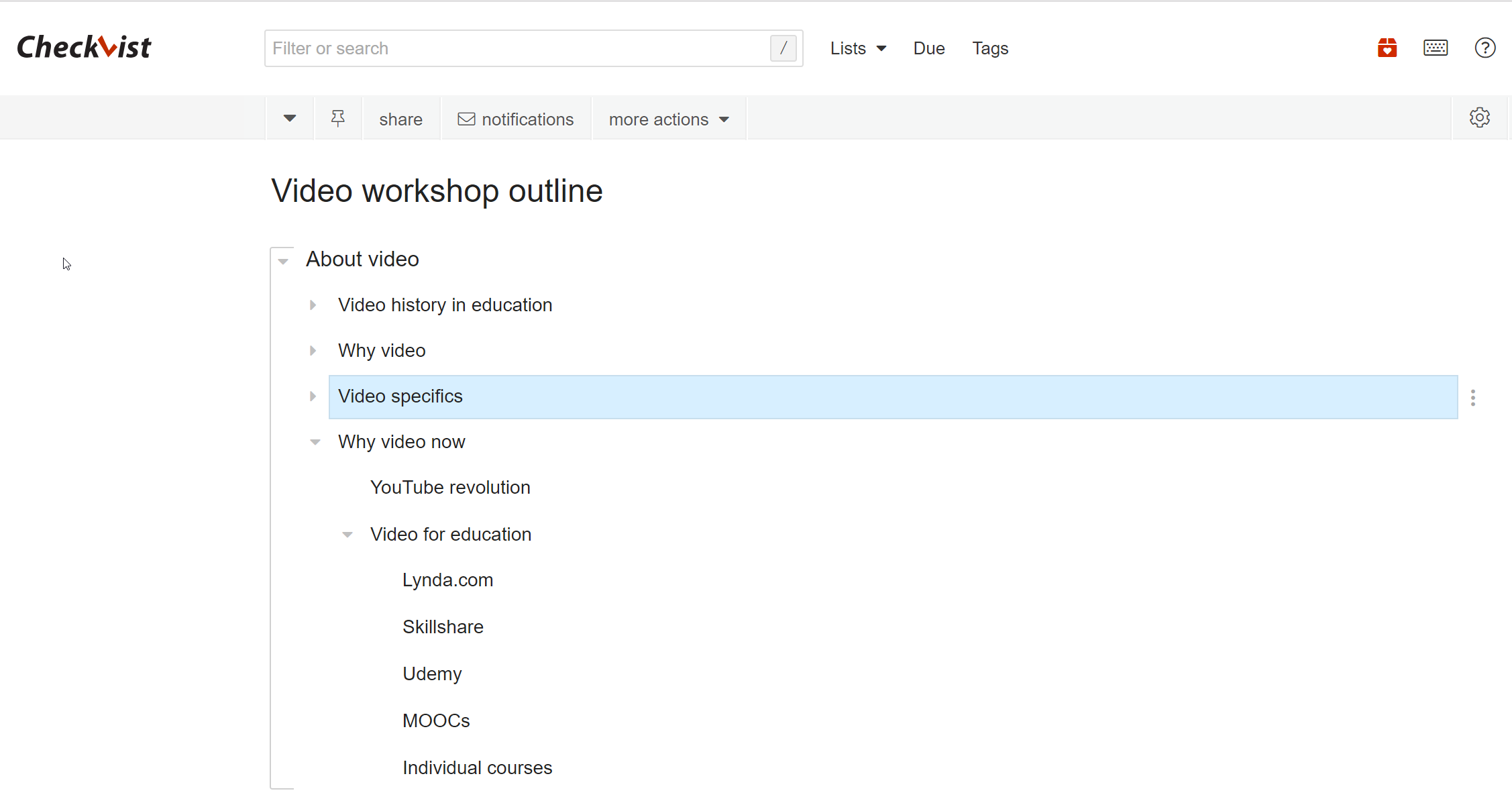Select the Udemy item
This screenshot has height=809, width=1512.
[432, 674]
